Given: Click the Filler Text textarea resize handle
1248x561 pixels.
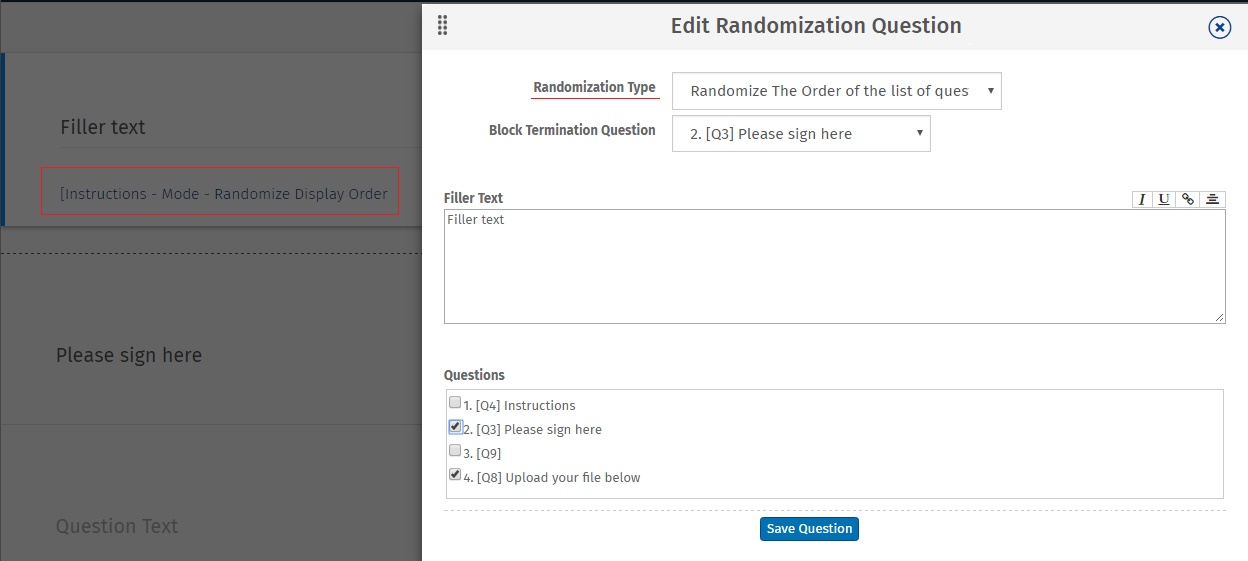Looking at the screenshot, I should click(x=1219, y=317).
